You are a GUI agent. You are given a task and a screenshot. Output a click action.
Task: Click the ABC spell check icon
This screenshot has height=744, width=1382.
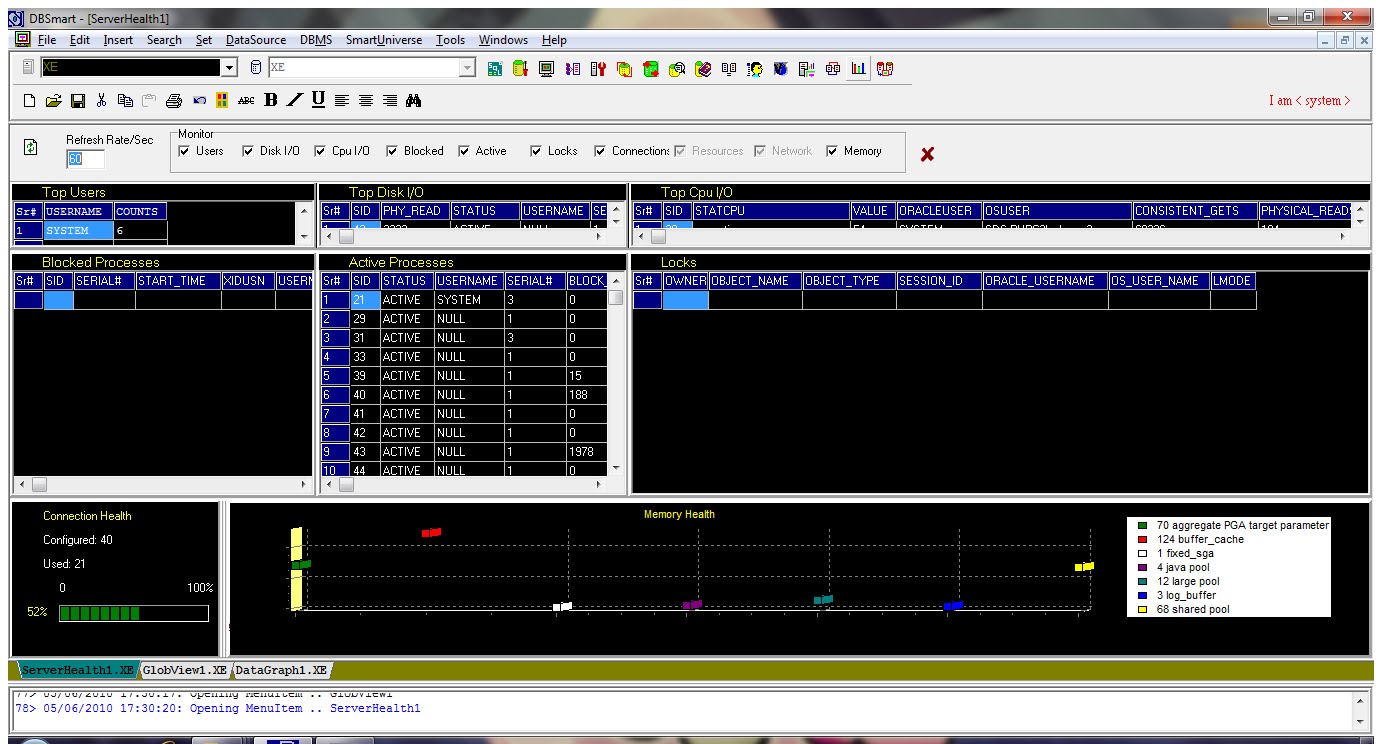(x=246, y=100)
